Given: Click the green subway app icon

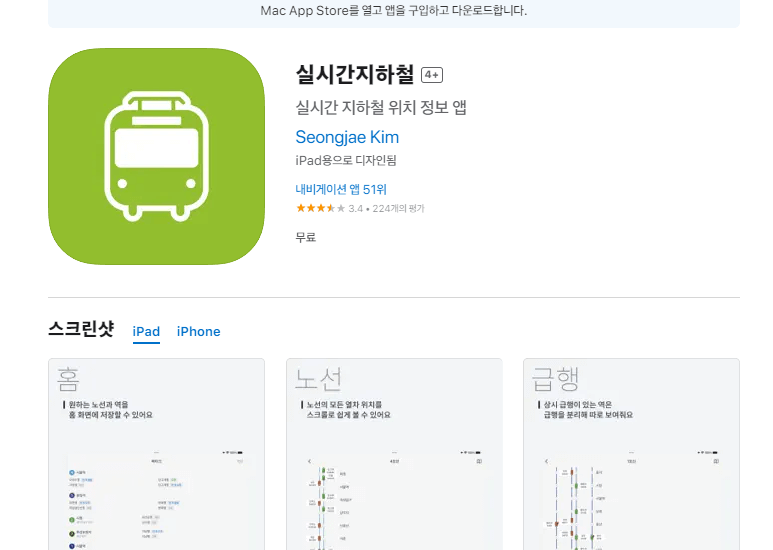Looking at the screenshot, I should coord(156,156).
